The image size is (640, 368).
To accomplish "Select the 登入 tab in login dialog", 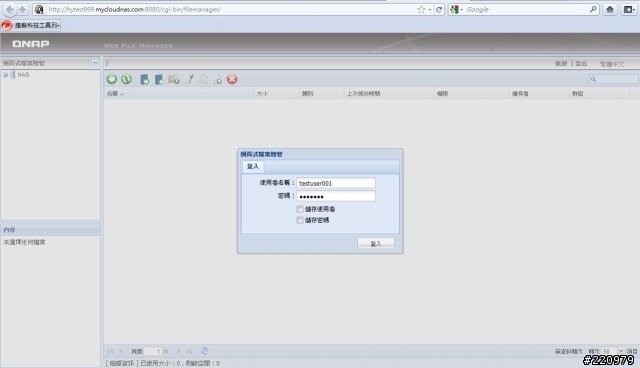I will [x=253, y=166].
